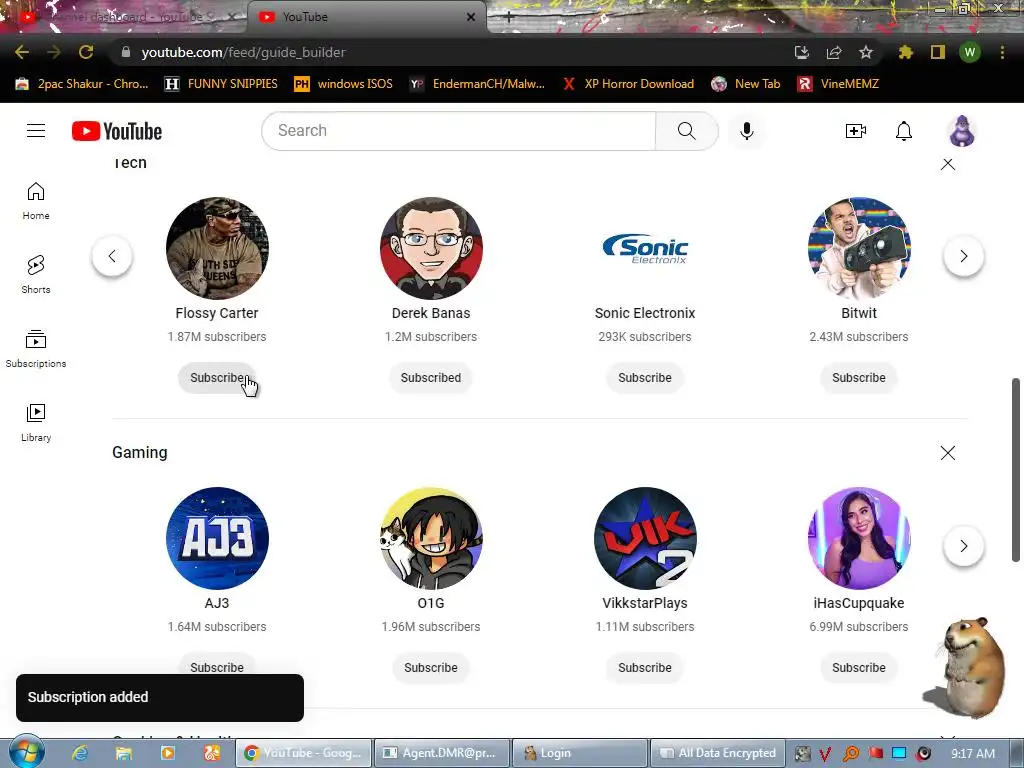Open the Login taskbar window

coord(580,753)
